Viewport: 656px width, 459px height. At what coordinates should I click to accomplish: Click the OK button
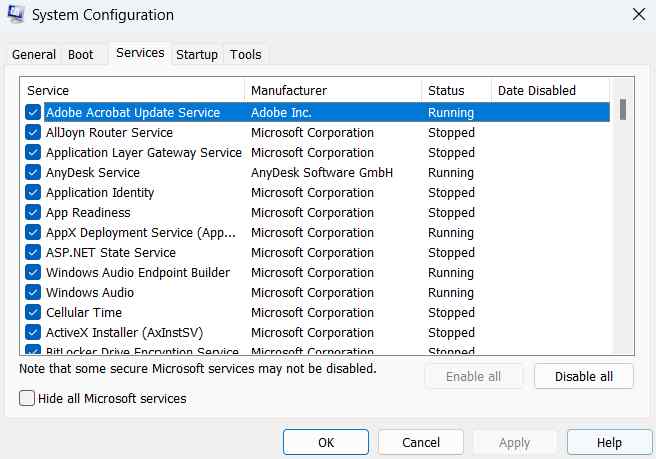(x=326, y=442)
